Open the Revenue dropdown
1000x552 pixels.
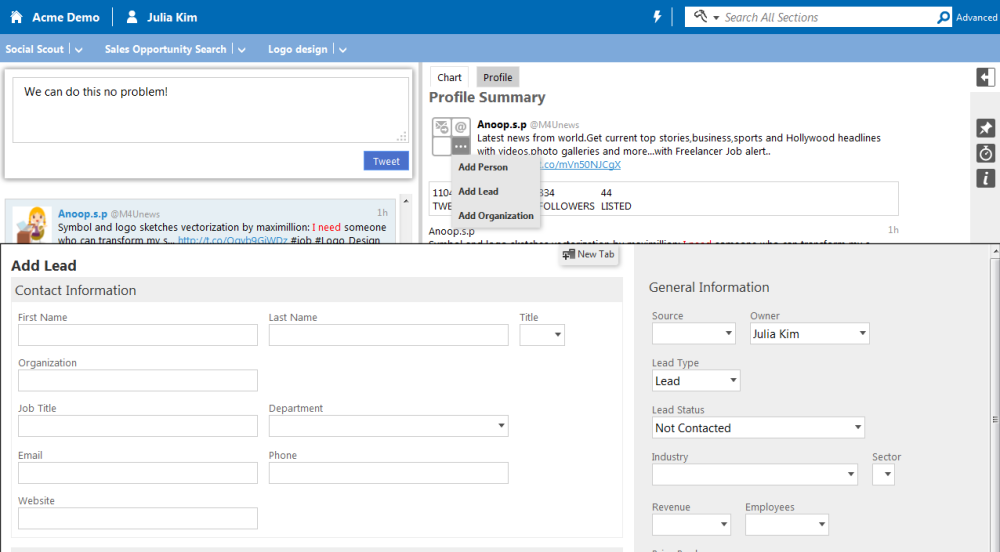tap(691, 525)
